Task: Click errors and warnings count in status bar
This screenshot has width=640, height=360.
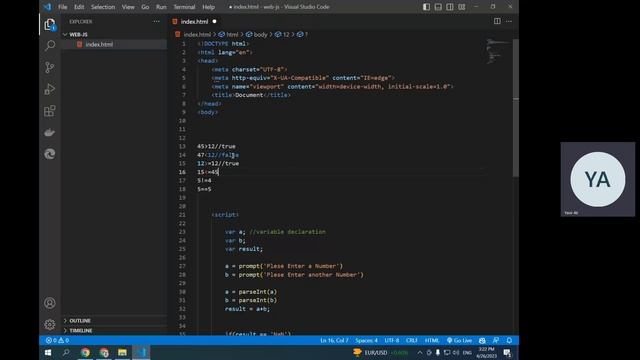Action: (57, 340)
